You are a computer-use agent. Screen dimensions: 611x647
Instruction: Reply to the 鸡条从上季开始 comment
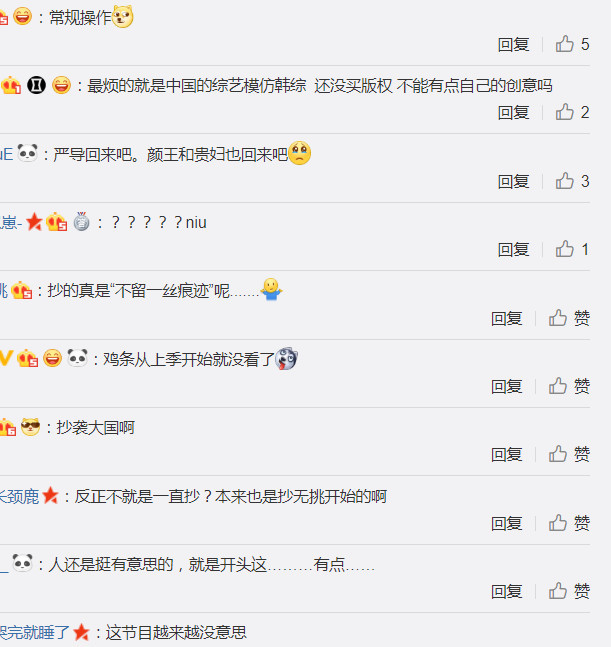507,386
